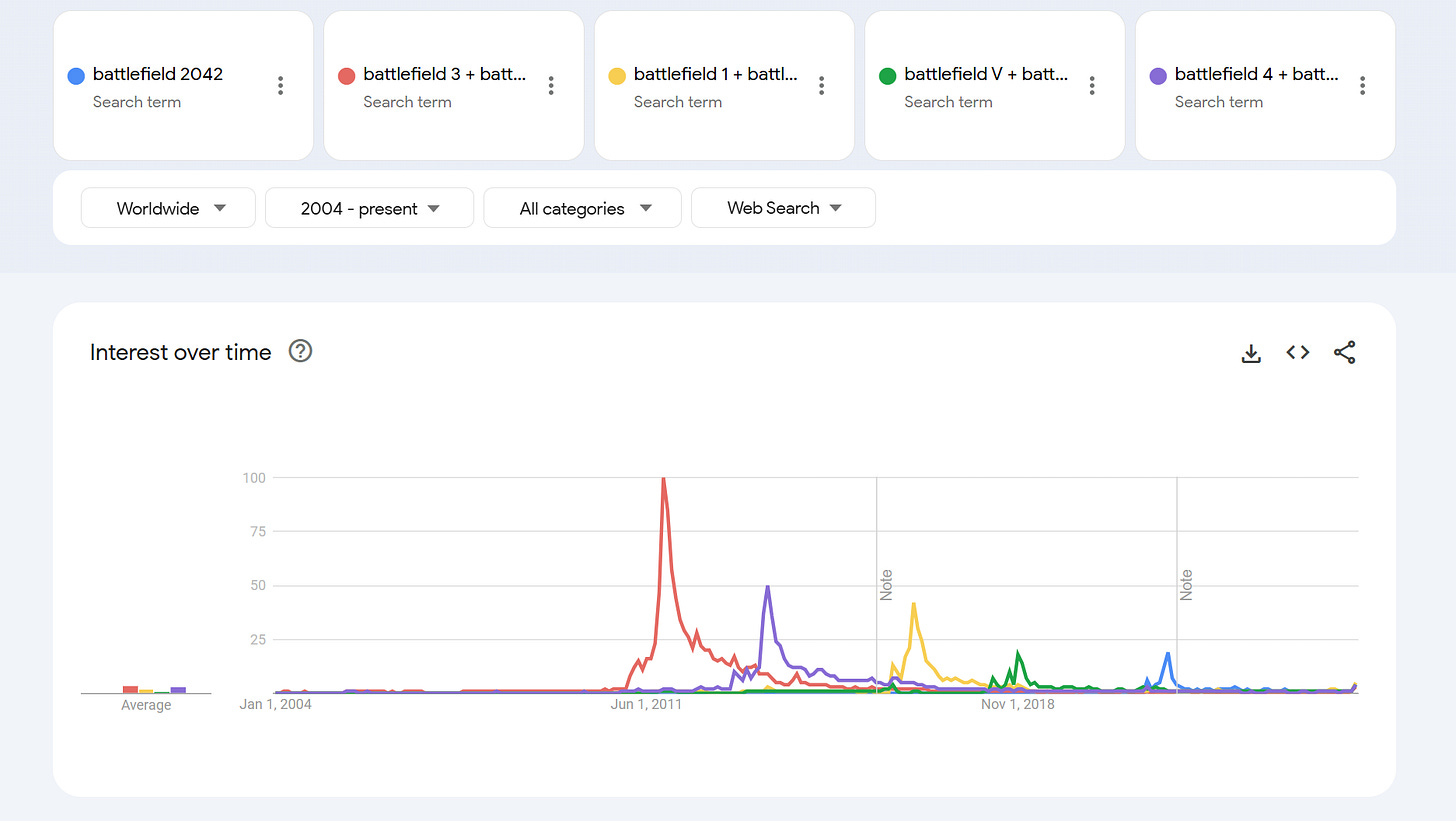
Task: Click the Jun 1, 2011 axis label
Action: click(x=646, y=705)
